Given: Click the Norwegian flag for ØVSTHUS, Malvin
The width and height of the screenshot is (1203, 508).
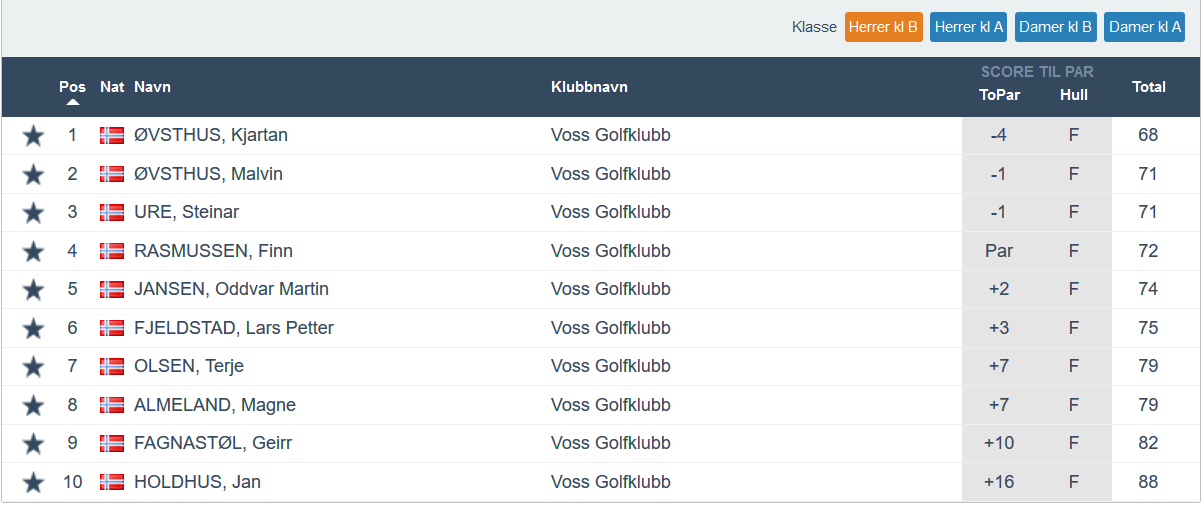Looking at the screenshot, I should 112,174.
